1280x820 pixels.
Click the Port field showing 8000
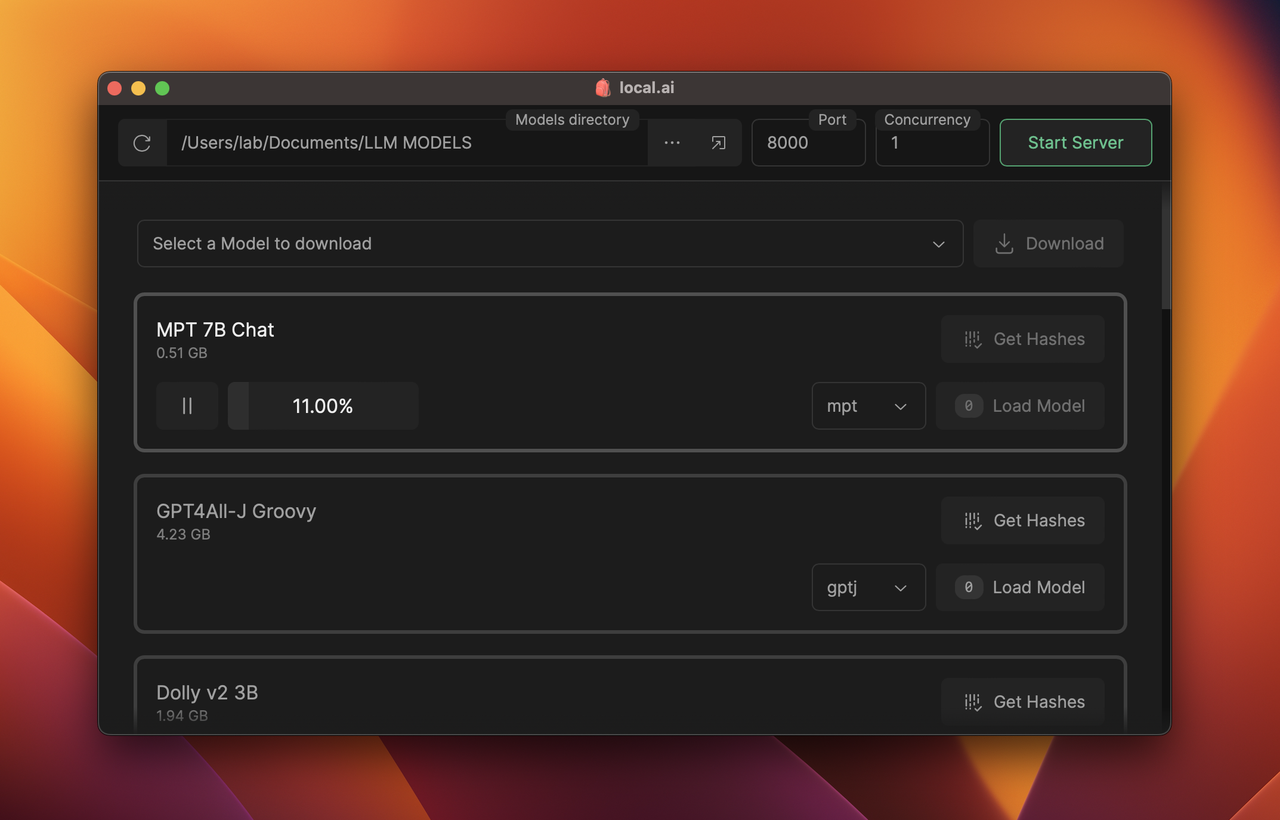pos(808,143)
